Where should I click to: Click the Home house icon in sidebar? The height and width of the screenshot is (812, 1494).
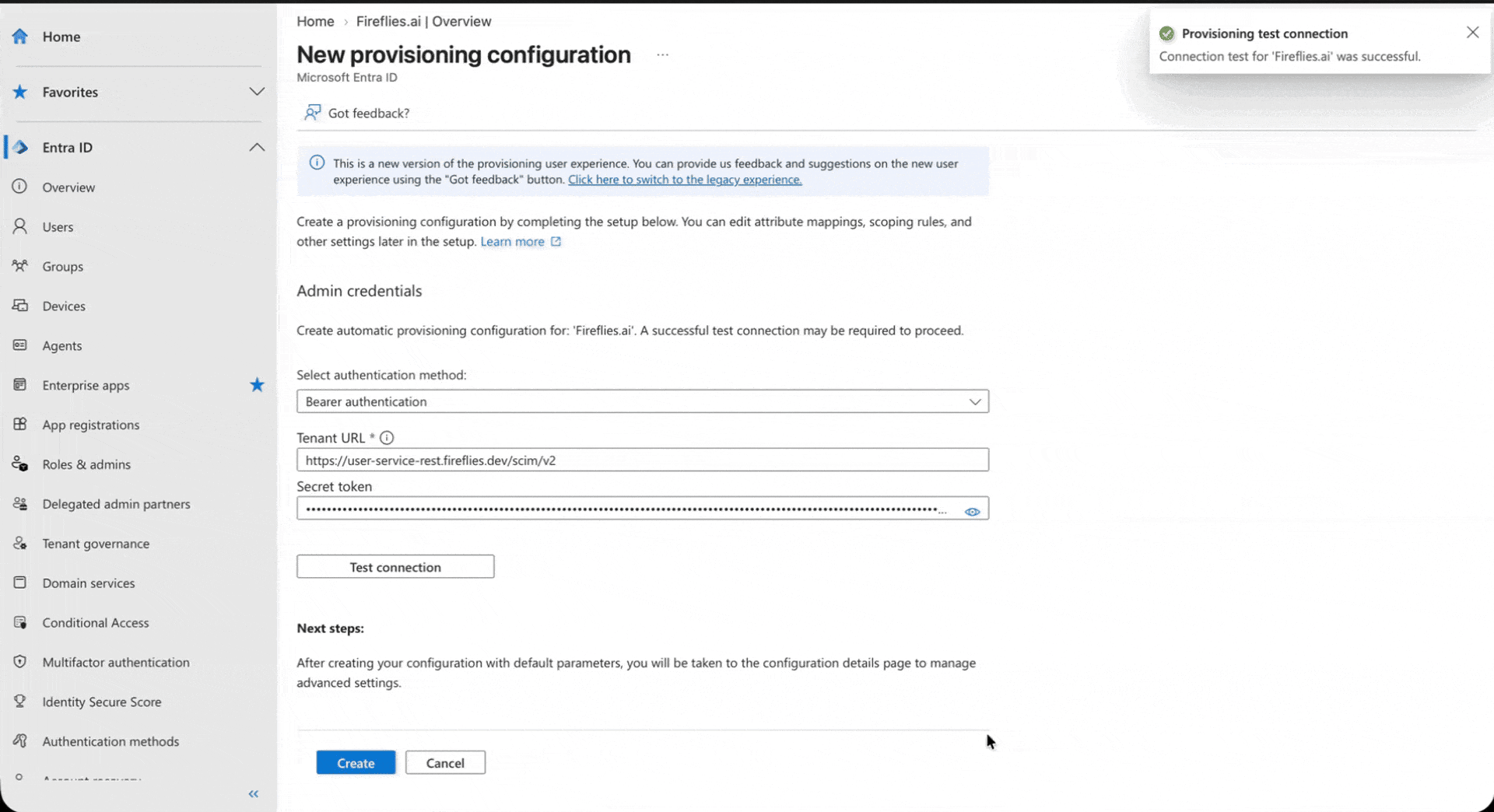pos(20,37)
